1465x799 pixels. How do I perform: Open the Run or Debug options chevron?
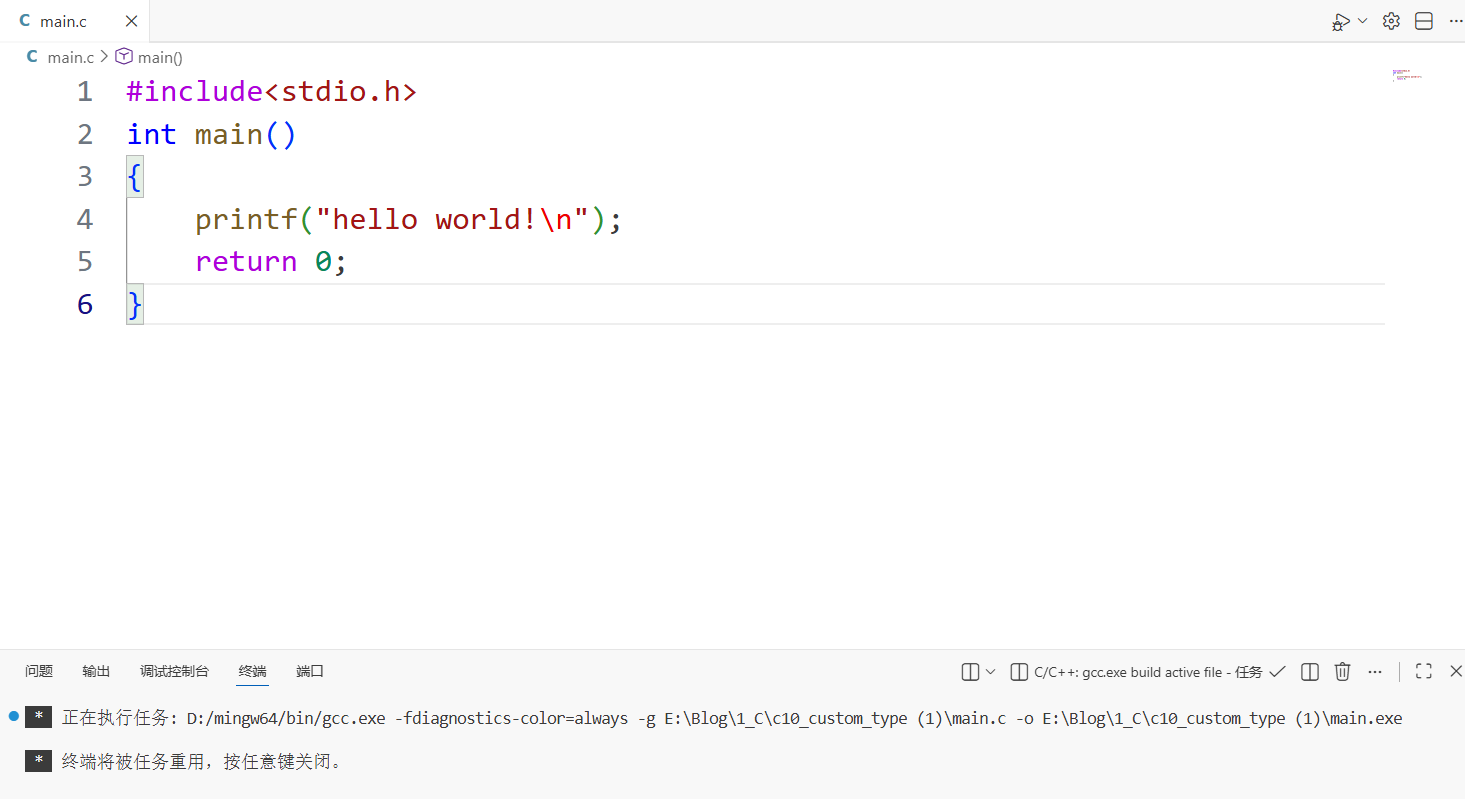[x=1362, y=21]
